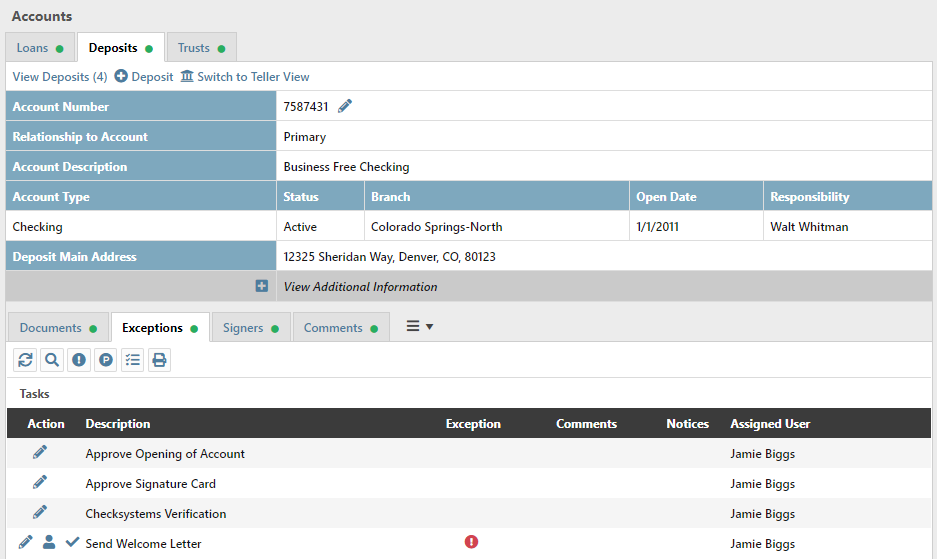This screenshot has height=559, width=937.
Task: Click the View Deposits (4) link
Action: tap(59, 77)
